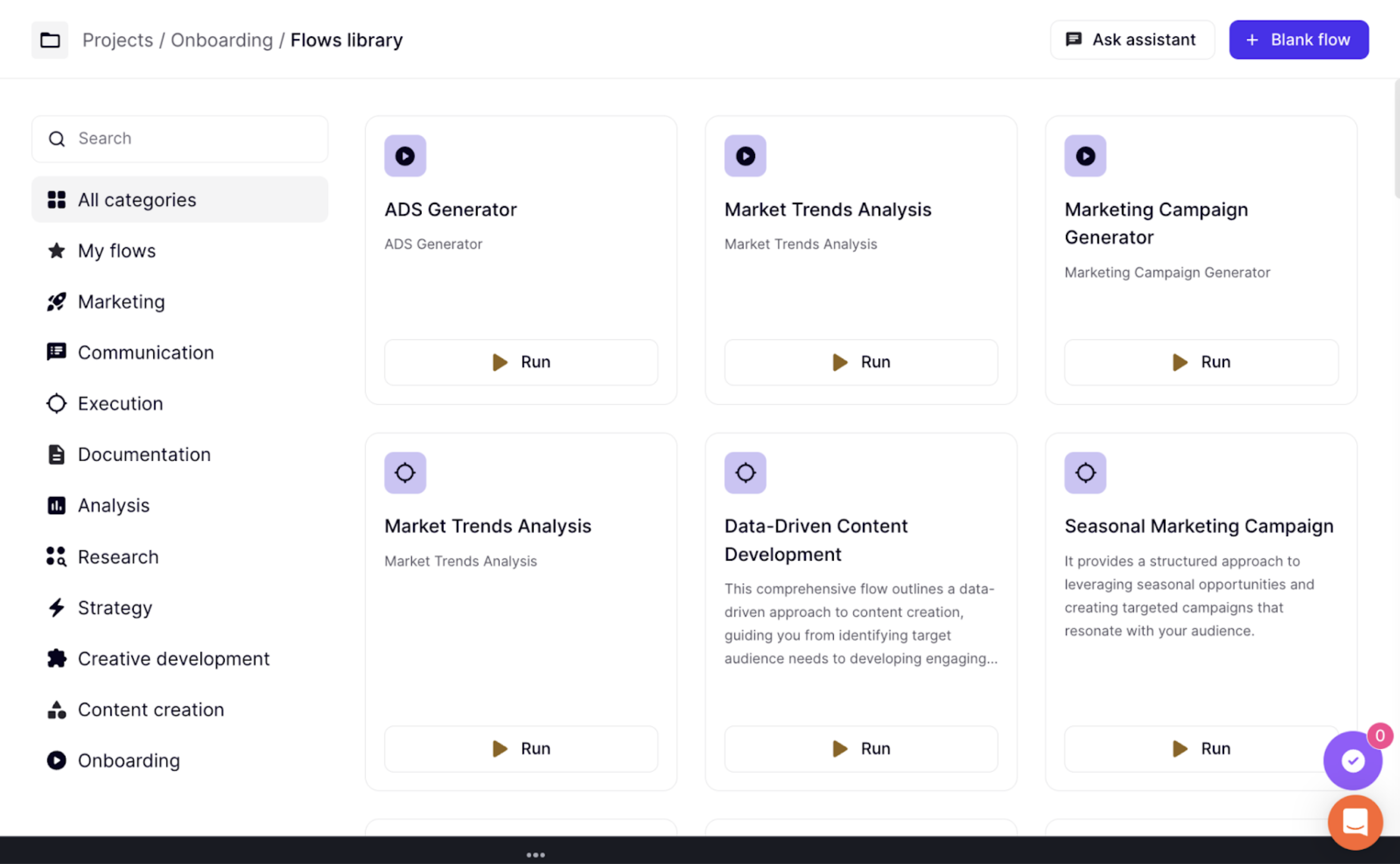1400x864 pixels.
Task: Go to the Onboarding breadcrumb link
Action: point(222,40)
